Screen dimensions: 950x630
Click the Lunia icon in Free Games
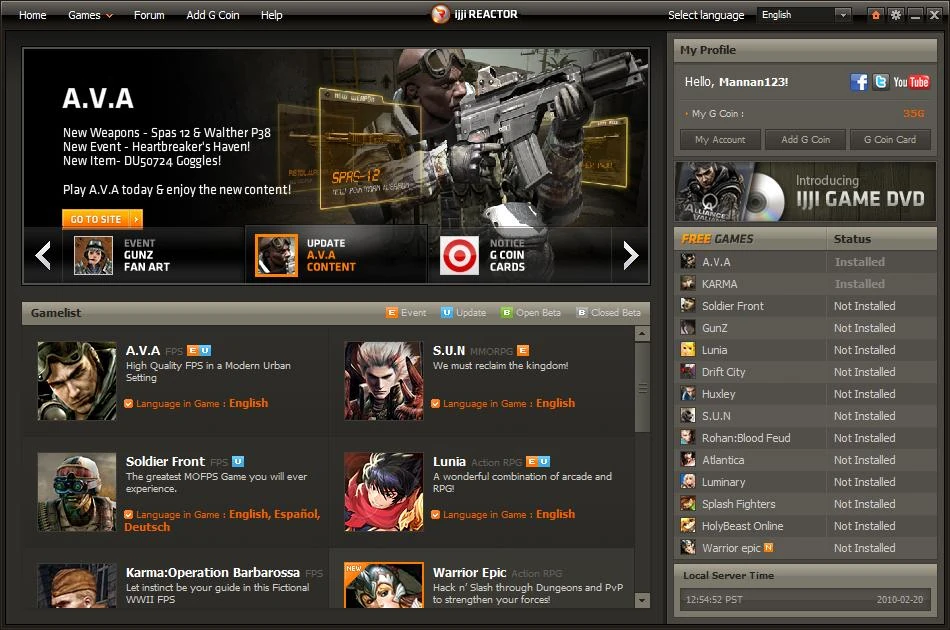point(688,349)
